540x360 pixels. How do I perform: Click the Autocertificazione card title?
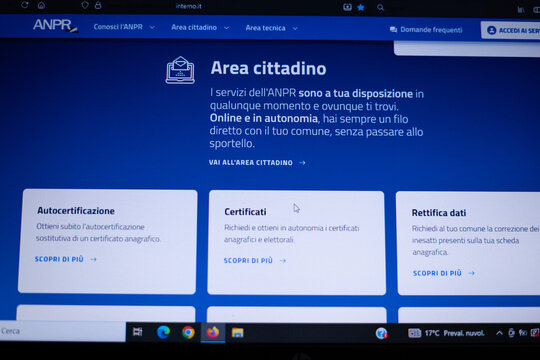coord(76,210)
